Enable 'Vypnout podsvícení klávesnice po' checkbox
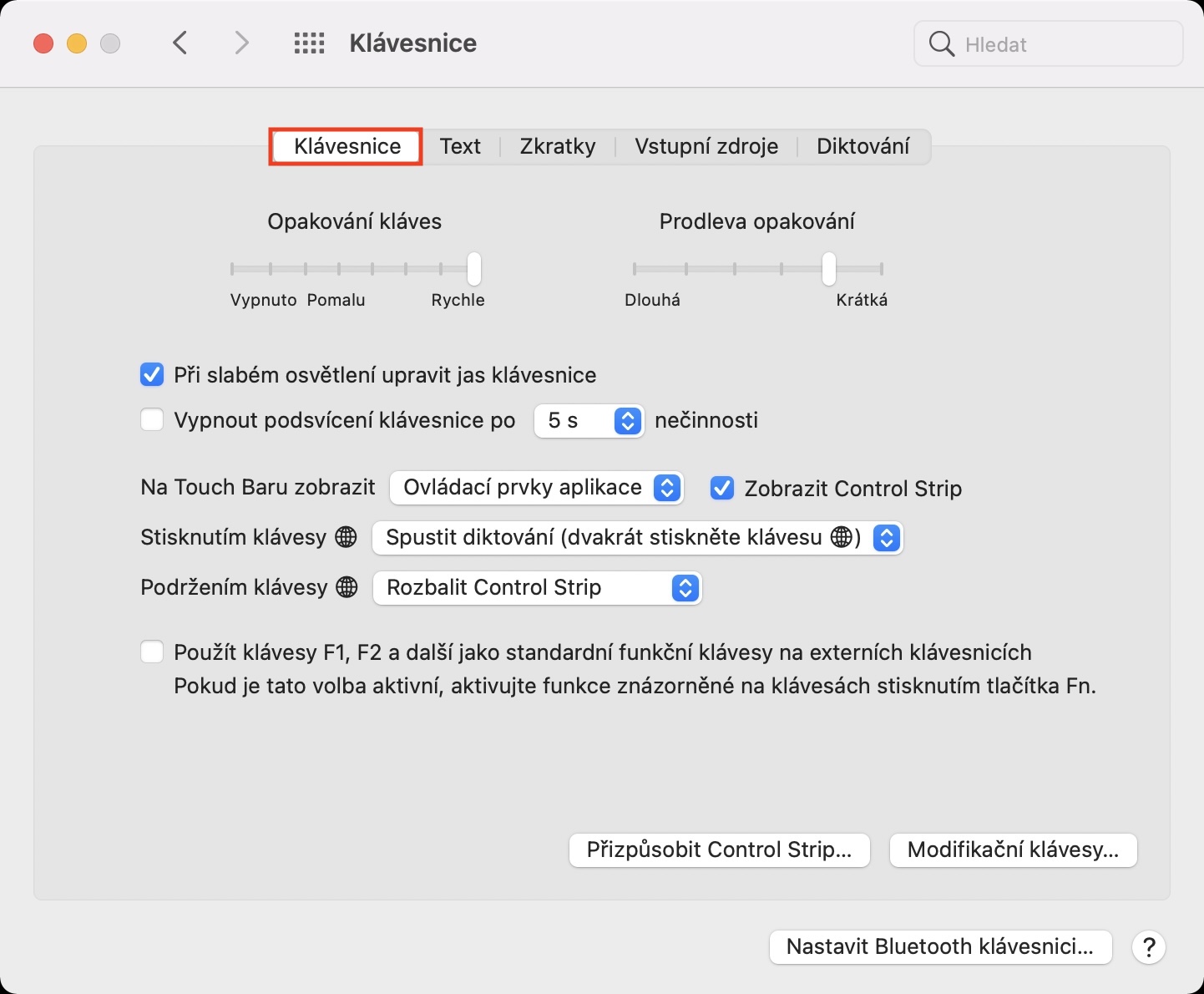 click(x=152, y=419)
